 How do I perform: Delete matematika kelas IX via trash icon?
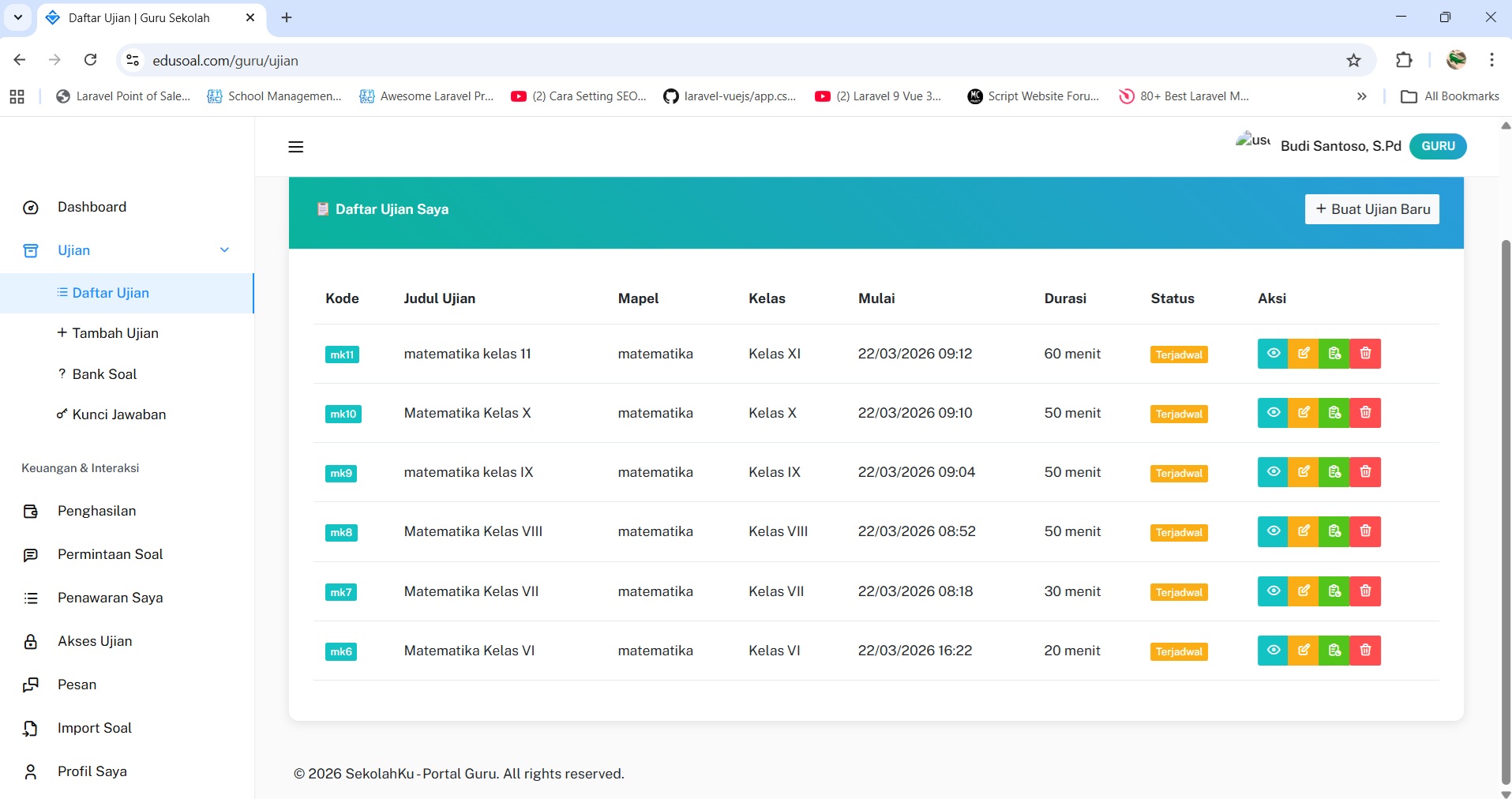tap(1365, 471)
